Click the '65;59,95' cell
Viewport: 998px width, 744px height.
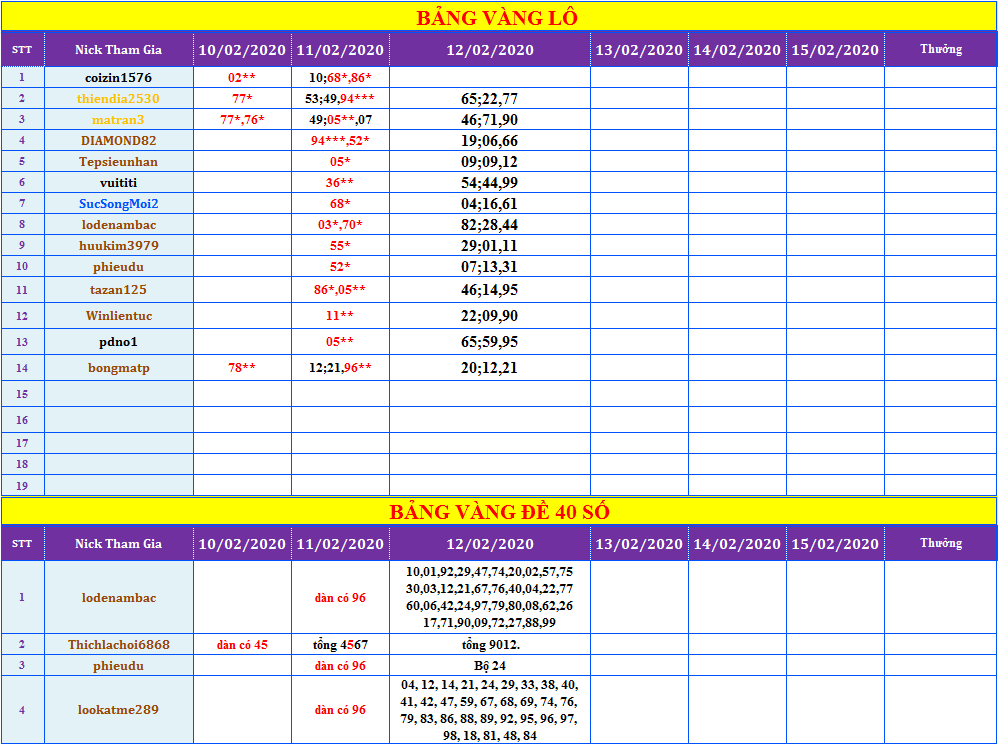point(489,342)
